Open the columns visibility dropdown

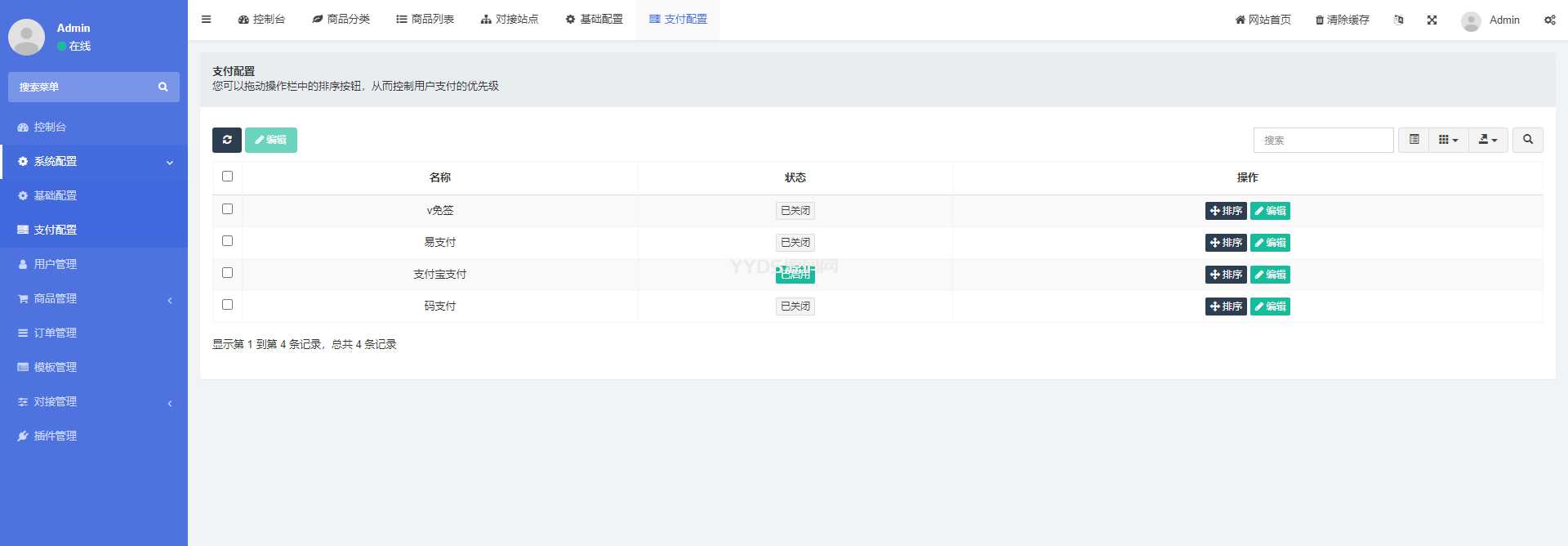tap(1448, 140)
